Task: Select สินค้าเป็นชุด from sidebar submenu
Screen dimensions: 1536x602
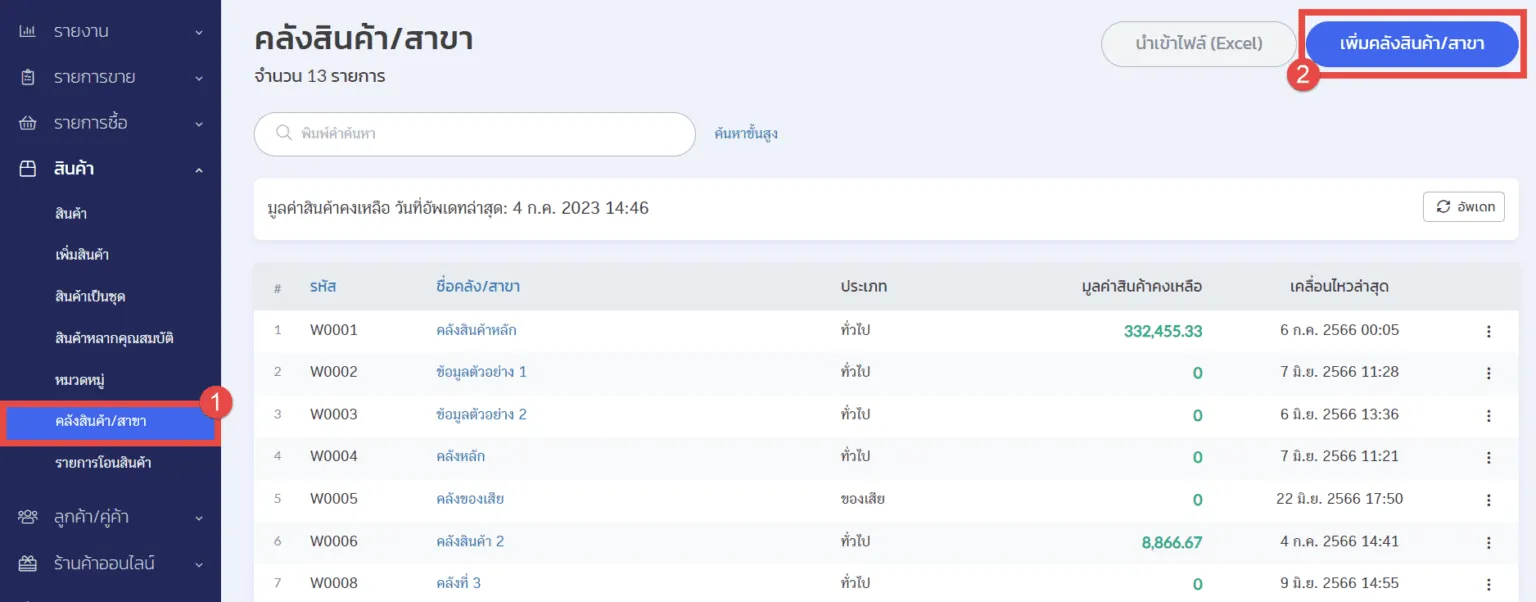Action: point(90,296)
